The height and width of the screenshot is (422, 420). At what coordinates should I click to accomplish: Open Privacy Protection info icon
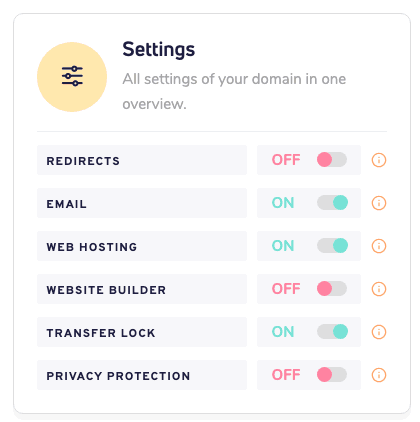point(379,375)
